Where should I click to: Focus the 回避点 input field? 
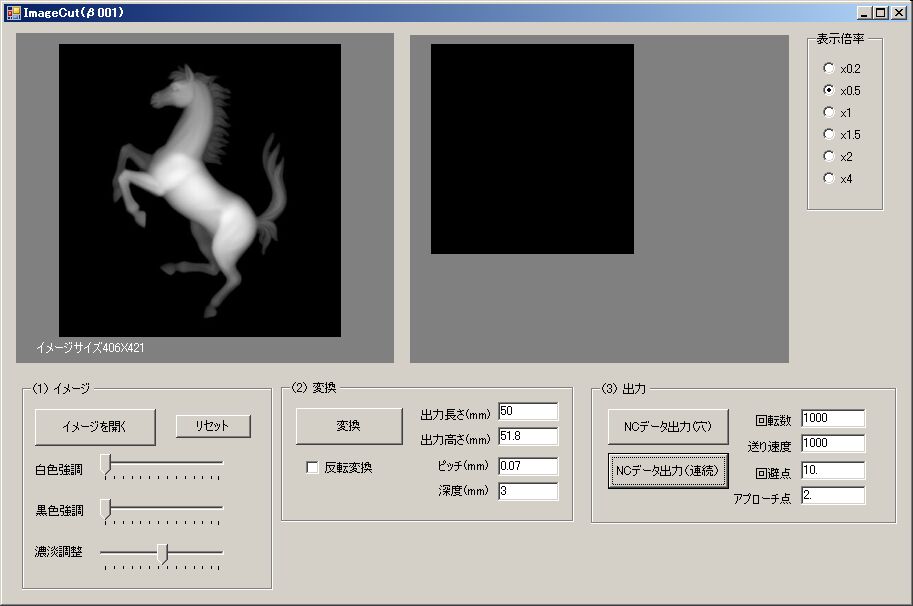833,470
